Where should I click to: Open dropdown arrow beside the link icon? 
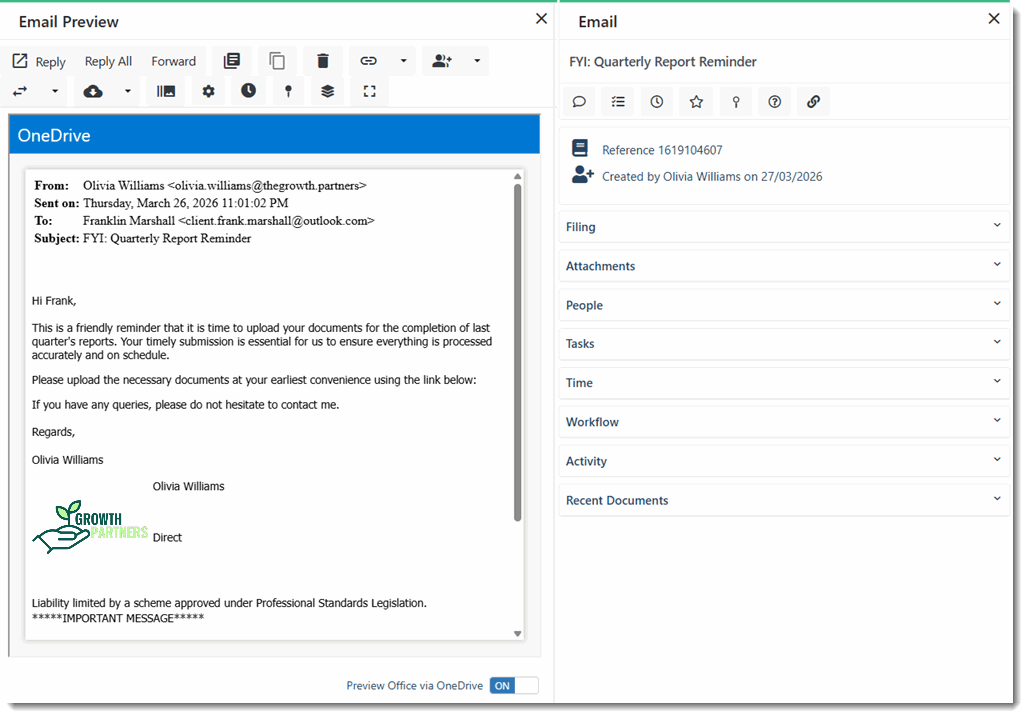pos(404,61)
